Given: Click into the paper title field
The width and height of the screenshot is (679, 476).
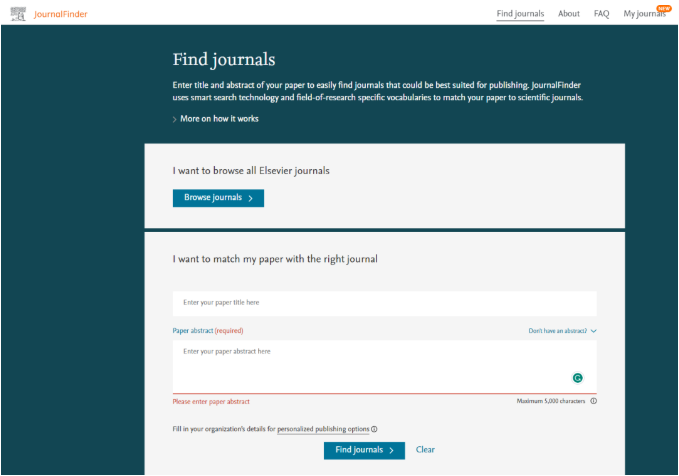Looking at the screenshot, I should [385, 303].
